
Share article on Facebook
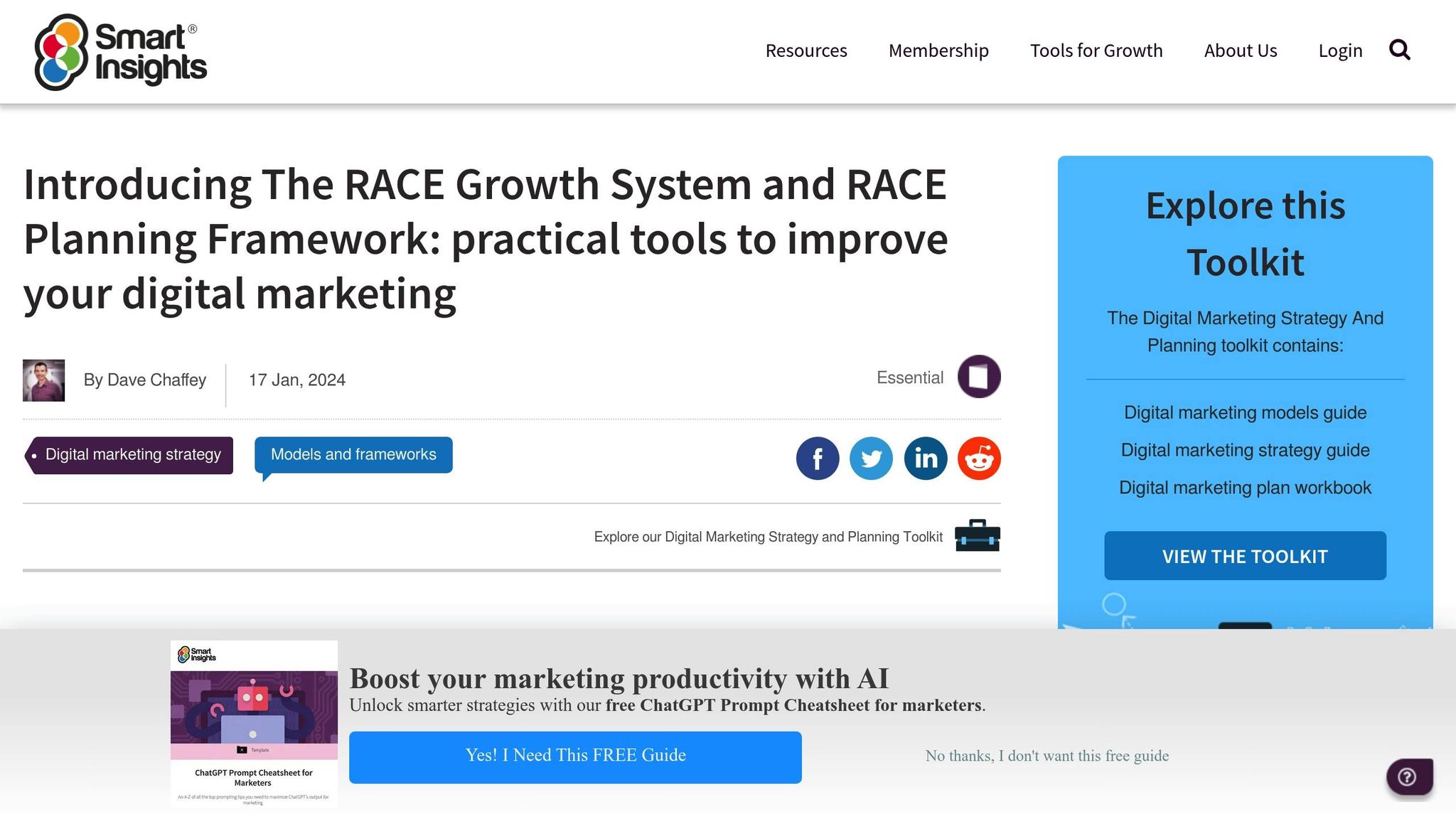click(818, 459)
